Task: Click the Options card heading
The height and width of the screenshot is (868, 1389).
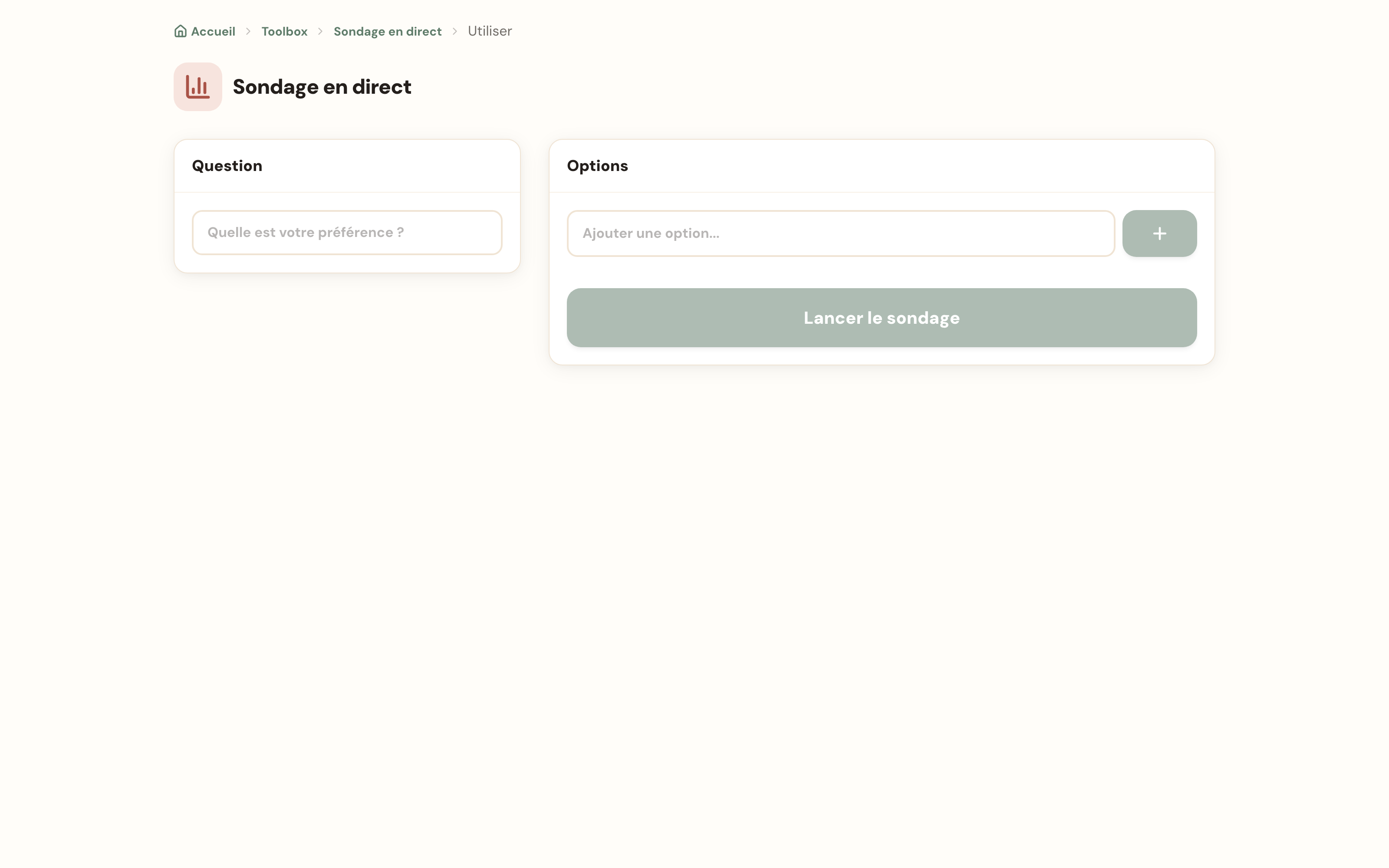Action: coord(598,166)
